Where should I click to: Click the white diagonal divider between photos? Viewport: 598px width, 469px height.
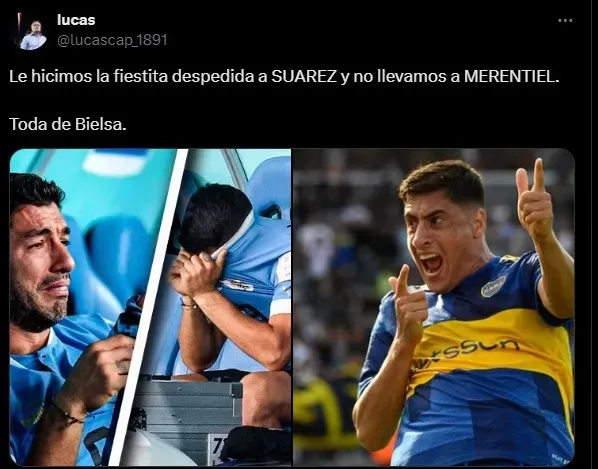[149, 307]
